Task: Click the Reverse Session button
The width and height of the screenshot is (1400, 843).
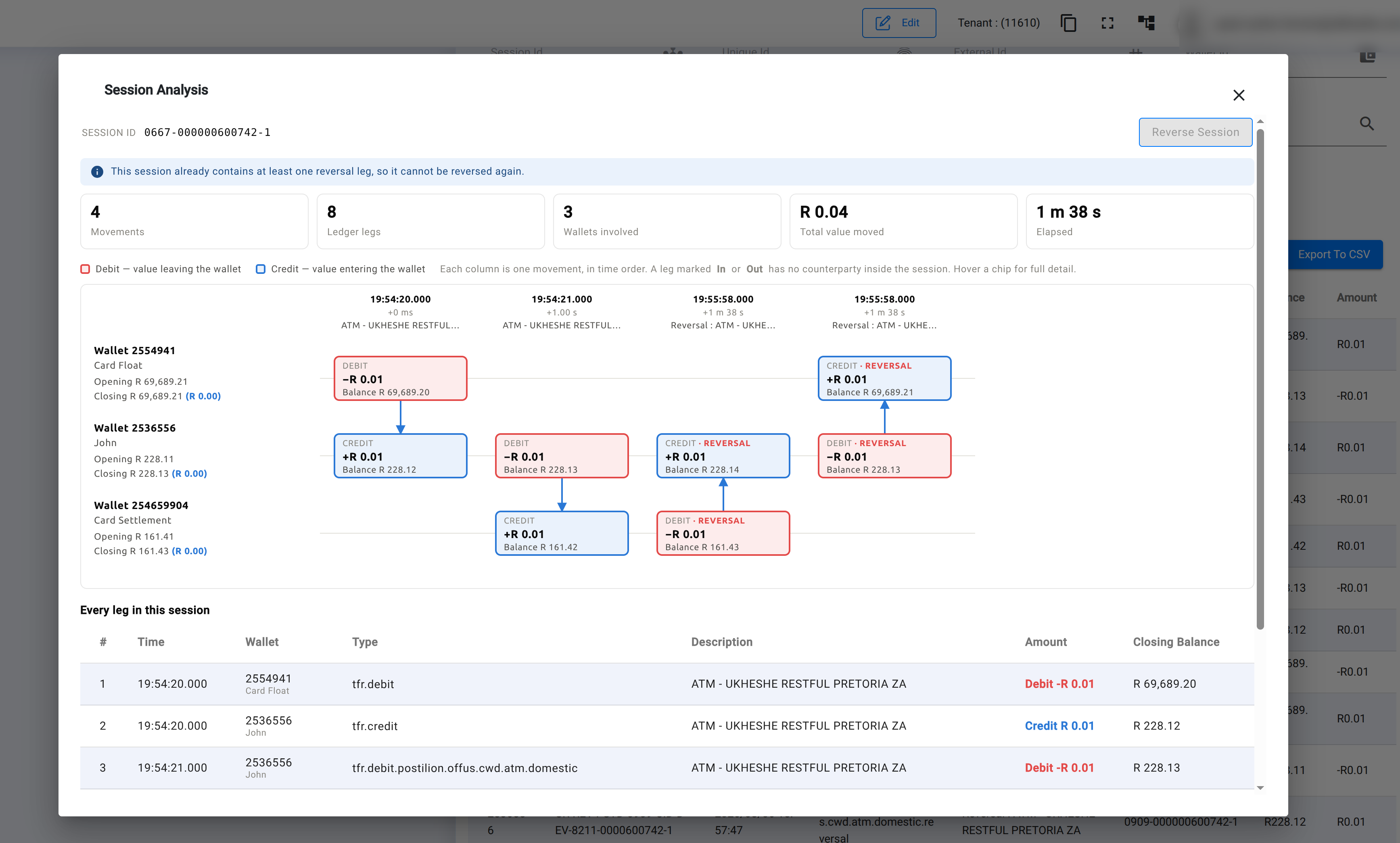Action: [x=1195, y=132]
